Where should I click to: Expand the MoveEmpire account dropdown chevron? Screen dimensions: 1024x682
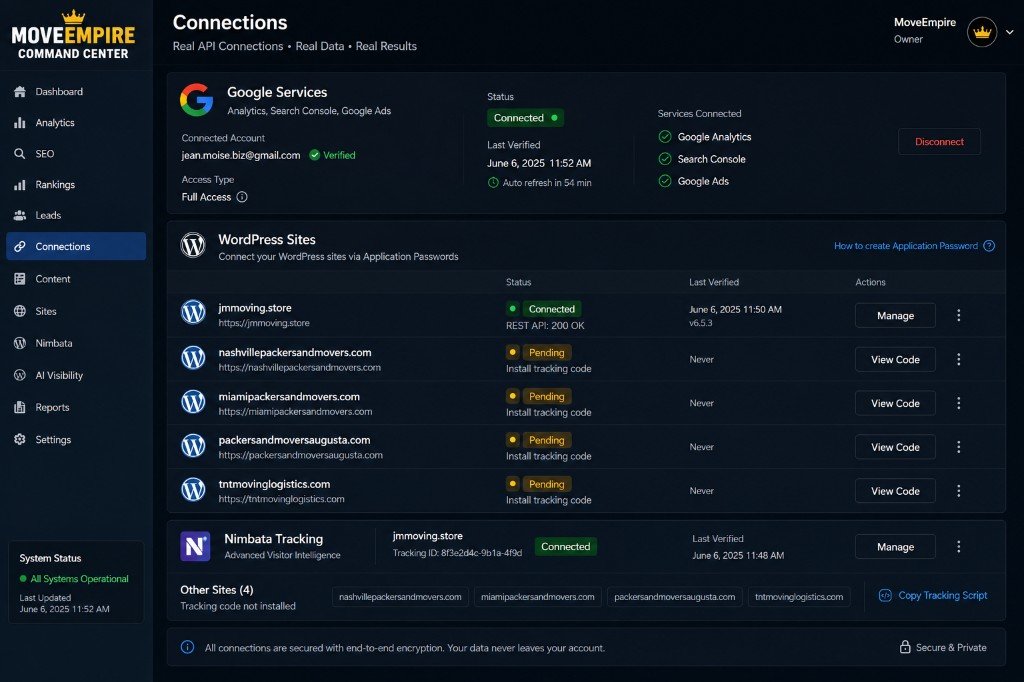click(1010, 31)
